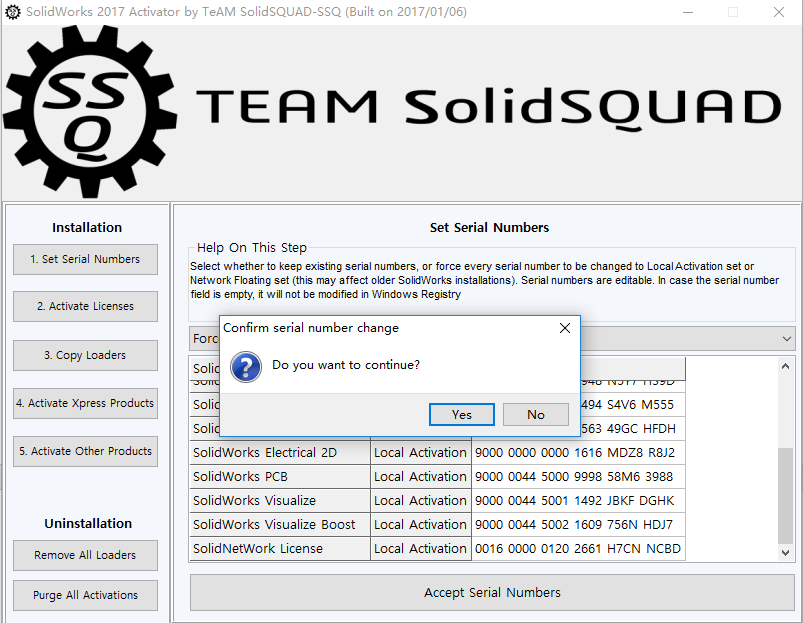Edit serial 9000 0044 5001 1492 JBKF DGHK
This screenshot has height=623, width=803.
(x=578, y=501)
